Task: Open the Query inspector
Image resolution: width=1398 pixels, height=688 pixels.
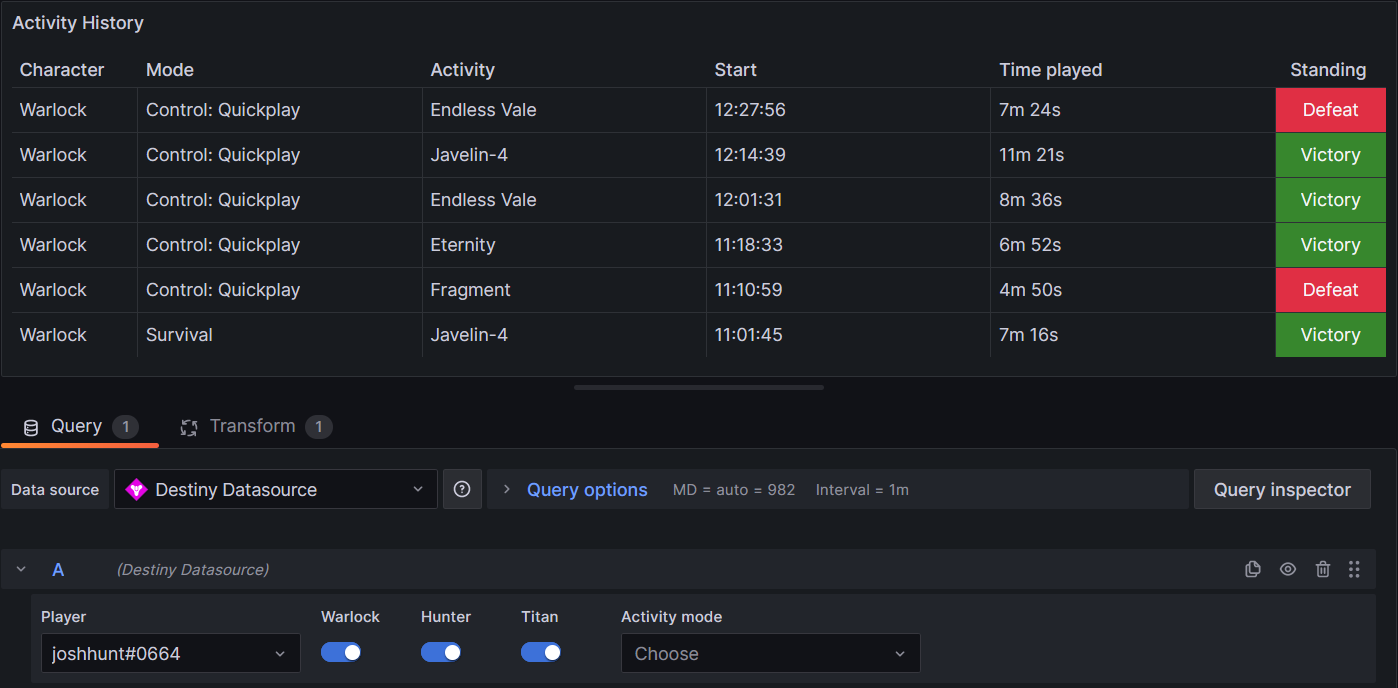Action: point(1282,489)
